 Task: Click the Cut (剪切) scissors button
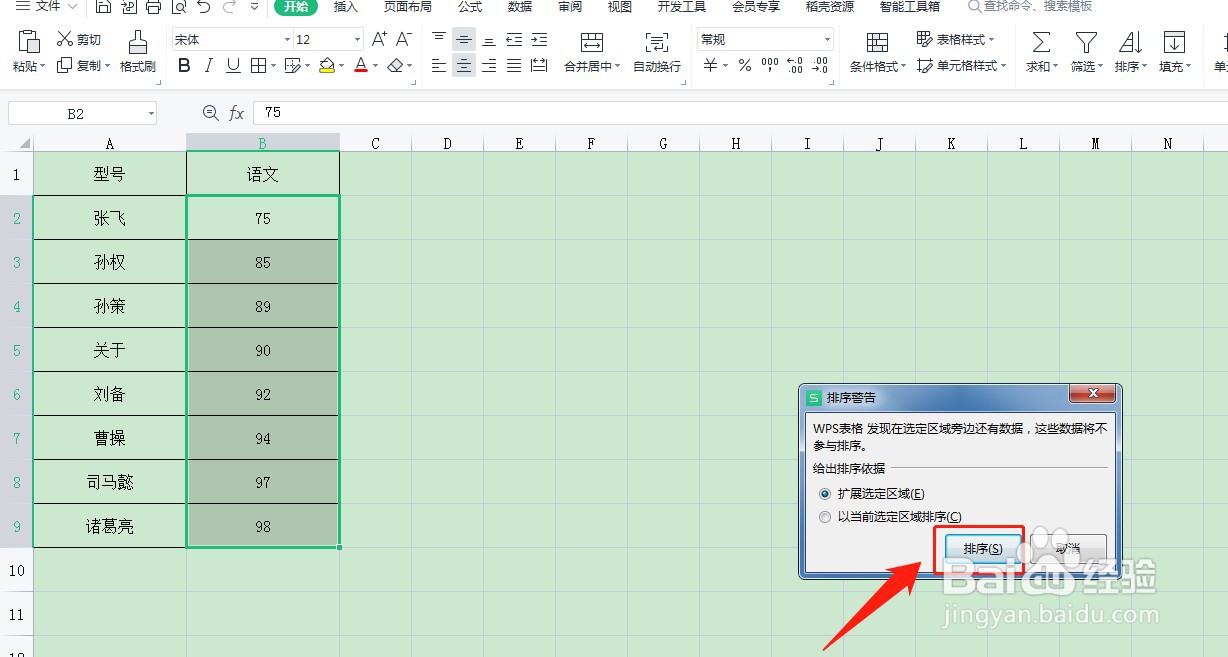click(79, 39)
